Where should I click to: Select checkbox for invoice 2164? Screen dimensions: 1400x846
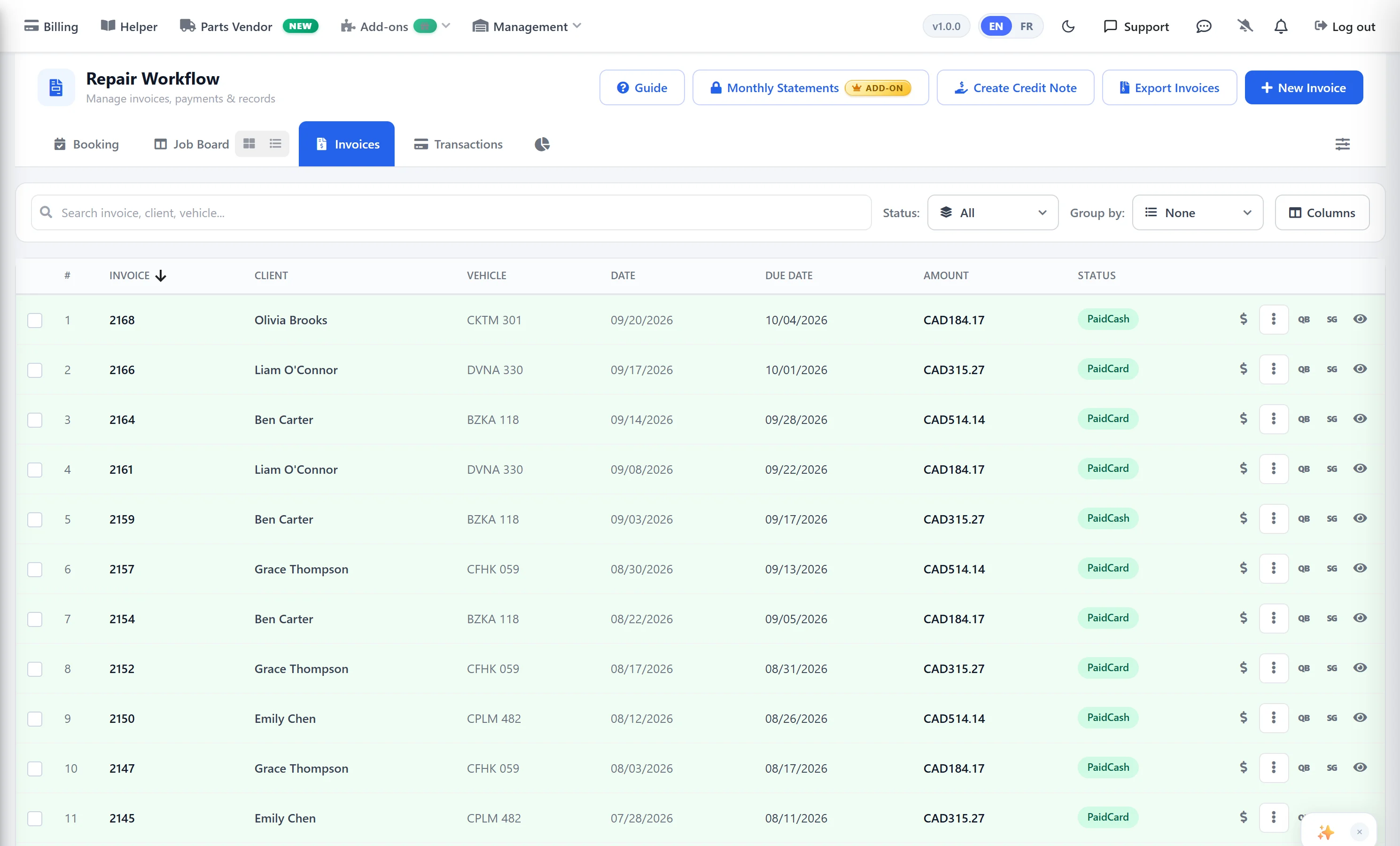tap(35, 420)
